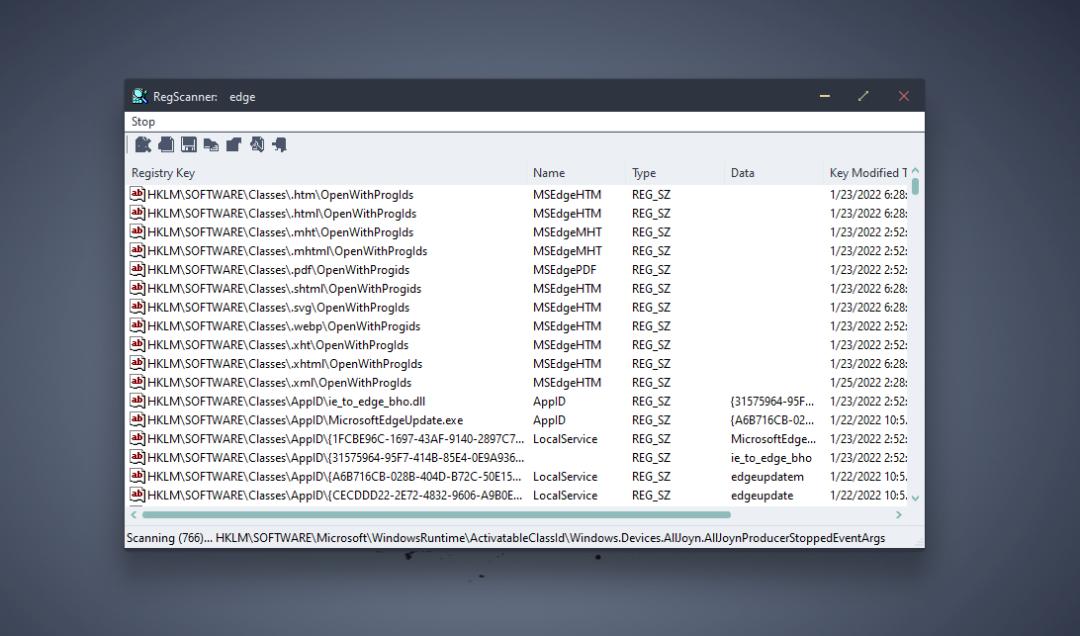Click the string-value icon of the .shtml\OpenWithProgids row
This screenshot has height=636, width=1080.
click(137, 288)
